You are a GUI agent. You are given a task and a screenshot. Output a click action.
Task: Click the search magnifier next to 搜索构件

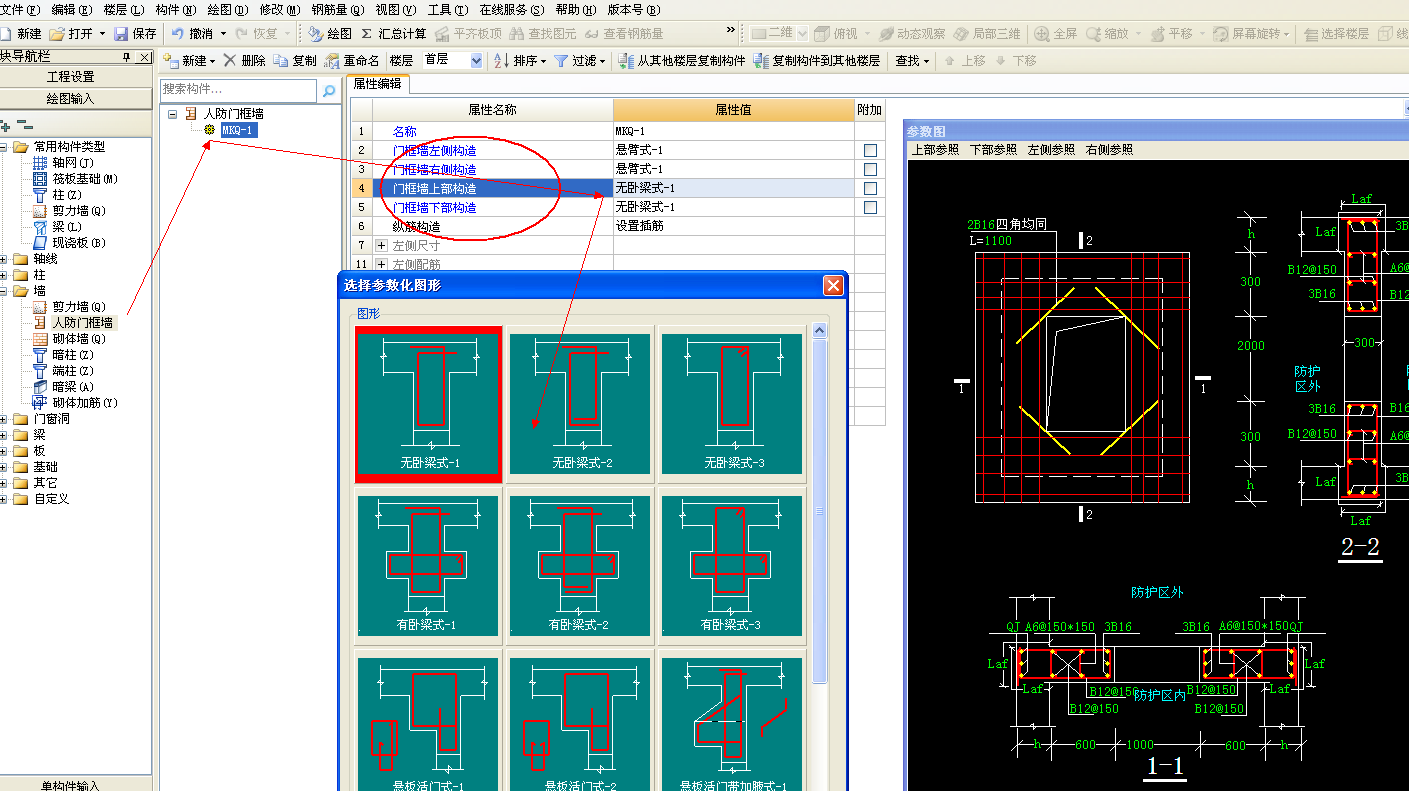click(x=328, y=91)
